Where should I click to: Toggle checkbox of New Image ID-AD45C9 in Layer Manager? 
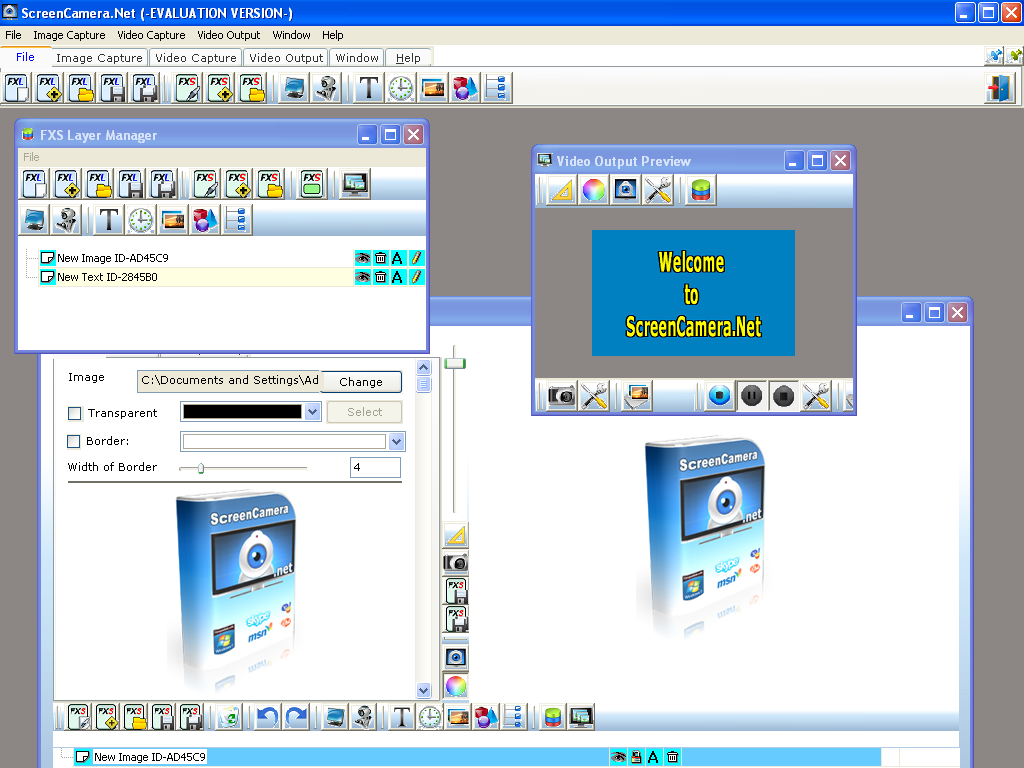click(x=47, y=258)
